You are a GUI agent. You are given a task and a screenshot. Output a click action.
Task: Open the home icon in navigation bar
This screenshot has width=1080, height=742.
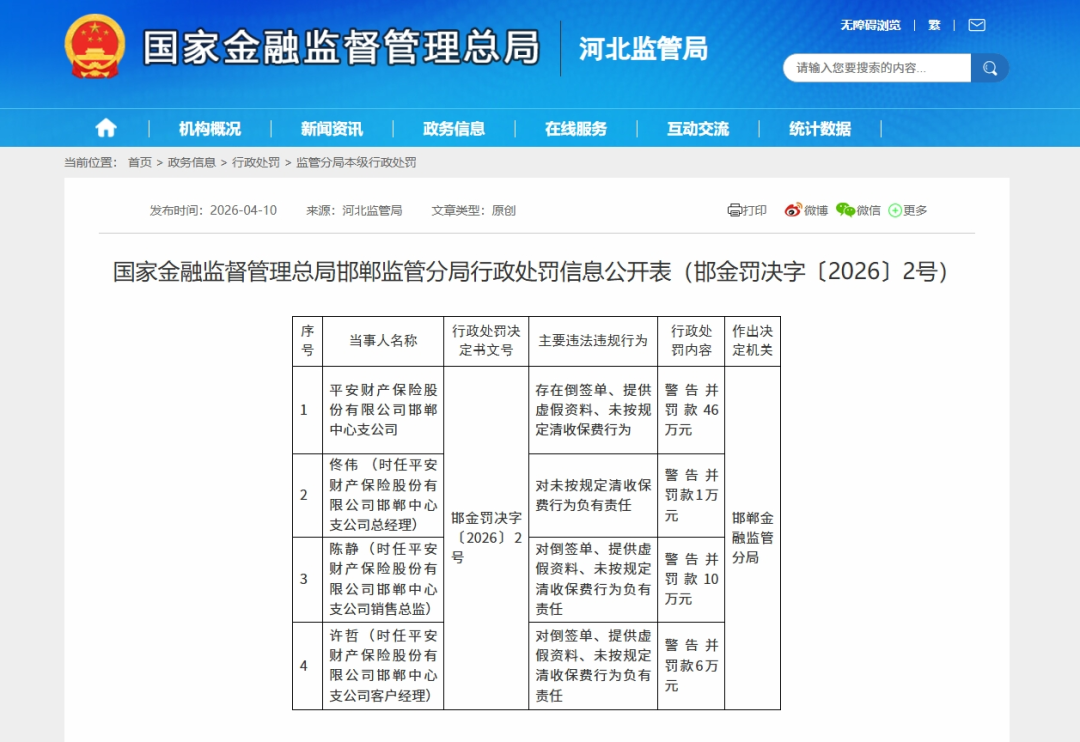click(105, 128)
